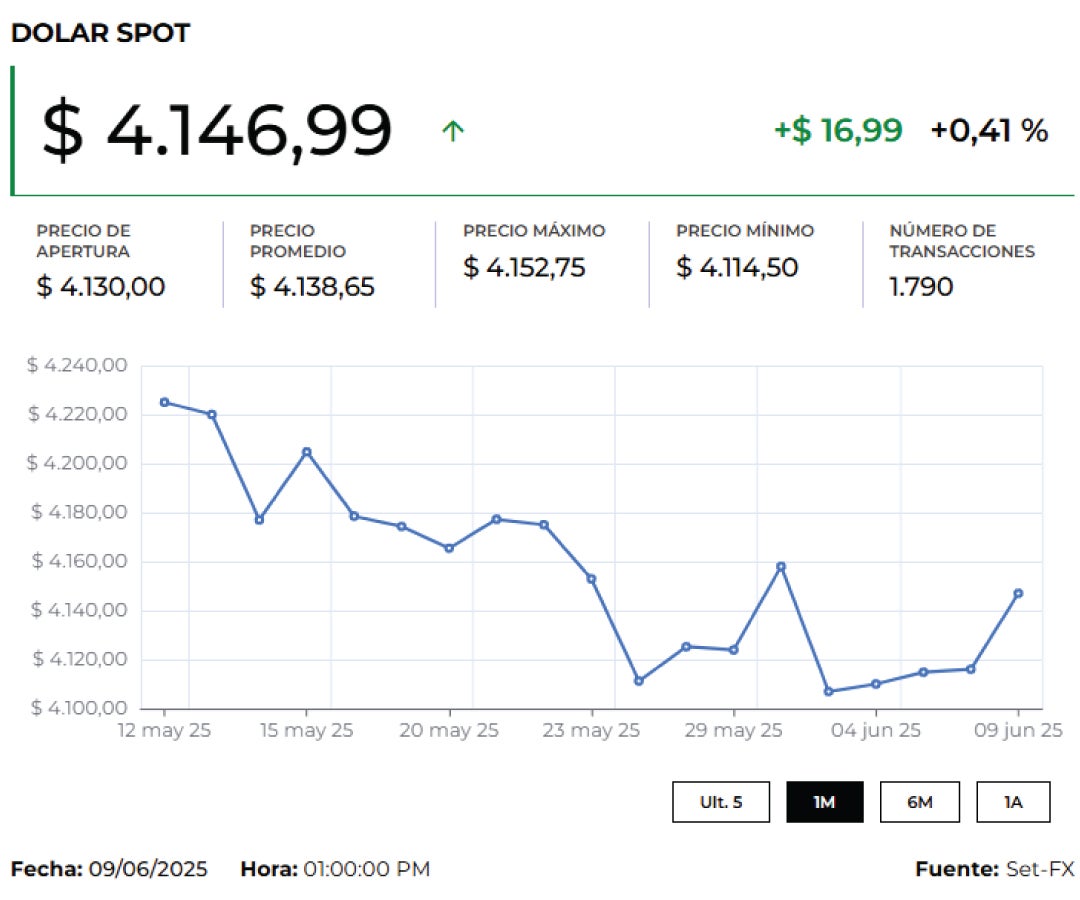Click the +0,41 % percentage change
Image resolution: width=1080 pixels, height=900 pixels.
pyautogui.click(x=989, y=130)
